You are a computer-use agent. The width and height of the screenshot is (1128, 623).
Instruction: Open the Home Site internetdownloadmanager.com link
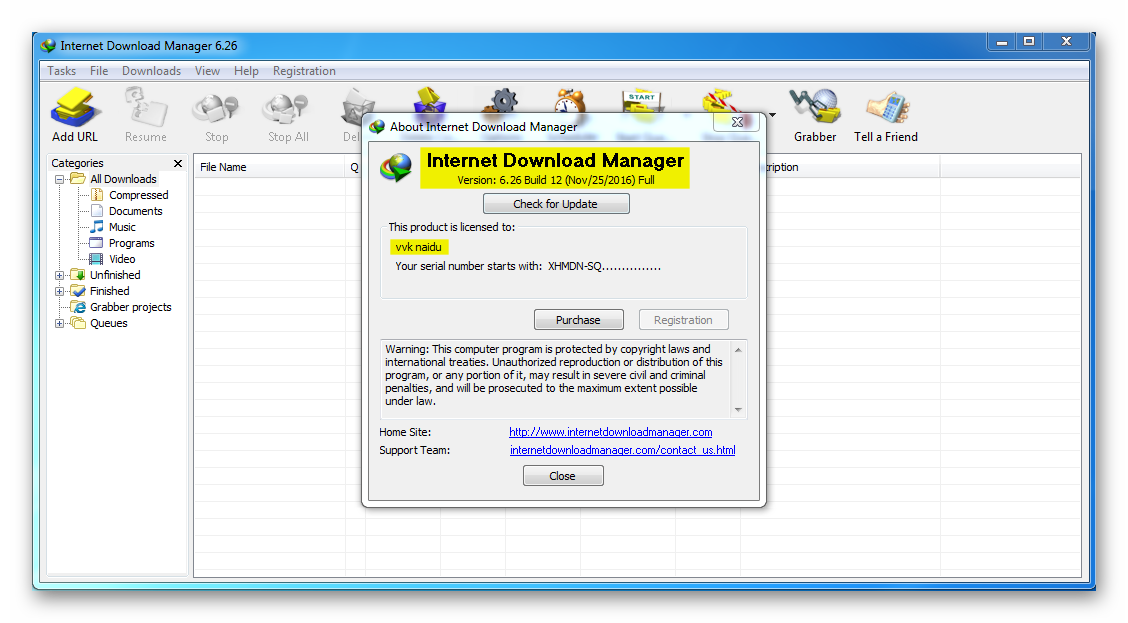[x=611, y=432]
